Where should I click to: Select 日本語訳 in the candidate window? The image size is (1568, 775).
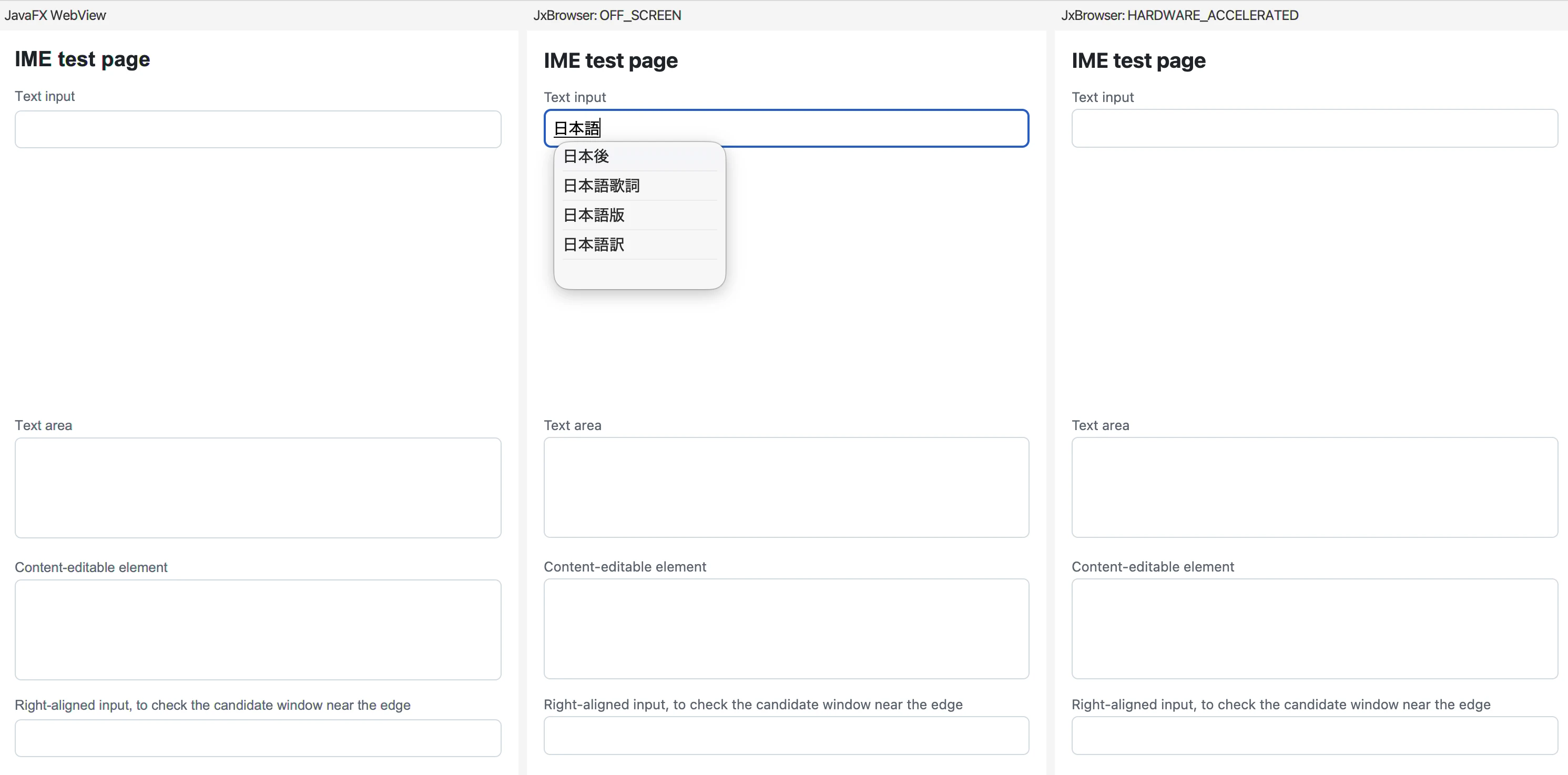(639, 244)
